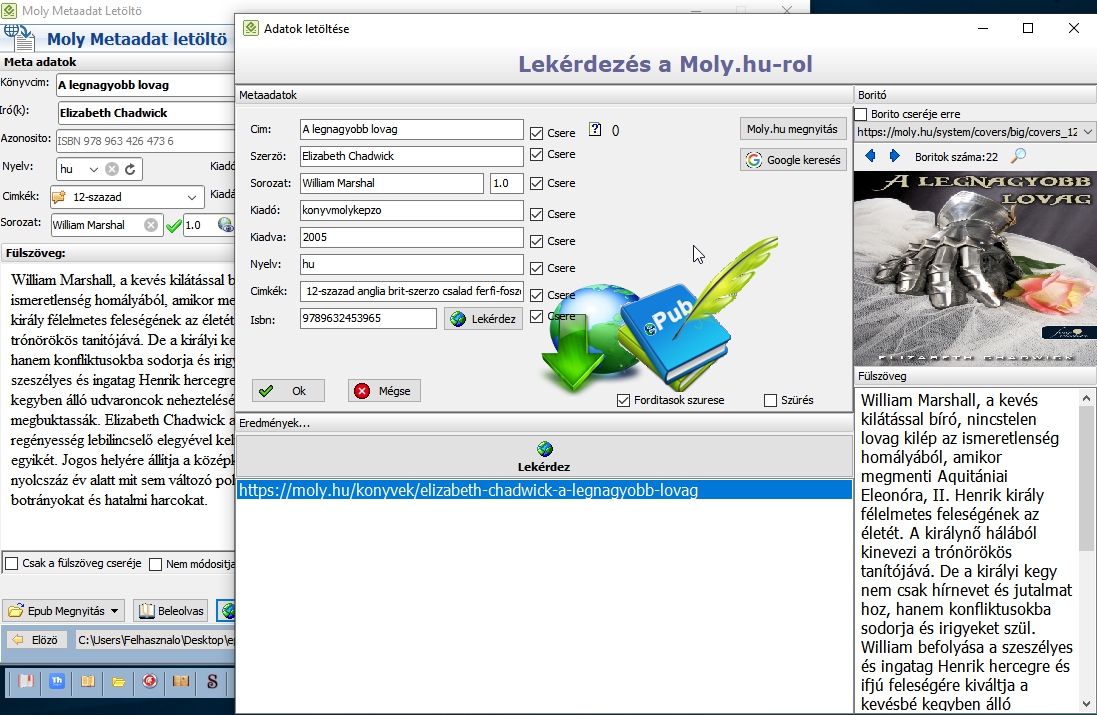
Task: Open the help question-mark icon beside Cím
Action: (x=595, y=129)
